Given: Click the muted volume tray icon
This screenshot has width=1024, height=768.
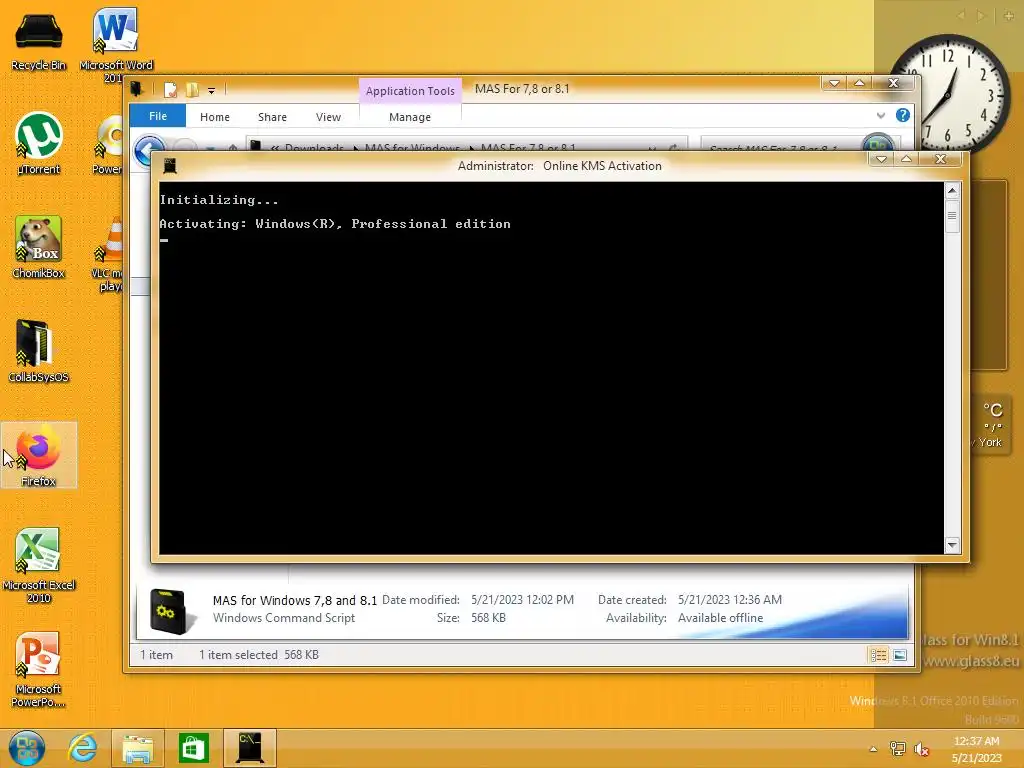Looking at the screenshot, I should [x=921, y=749].
